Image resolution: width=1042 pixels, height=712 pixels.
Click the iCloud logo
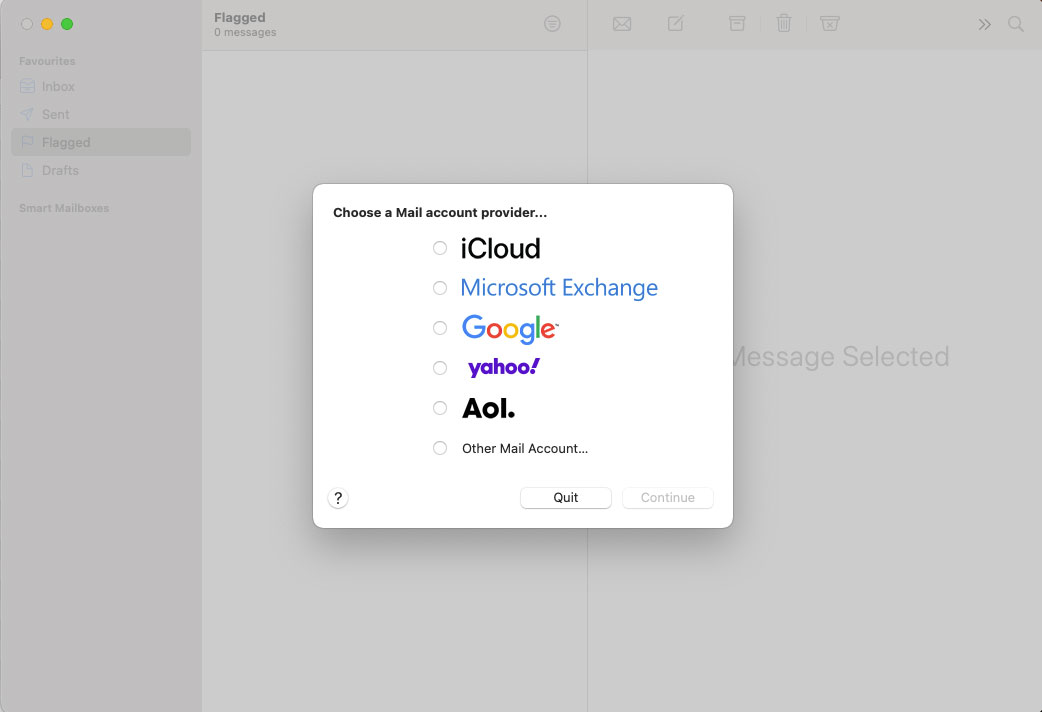tap(500, 249)
